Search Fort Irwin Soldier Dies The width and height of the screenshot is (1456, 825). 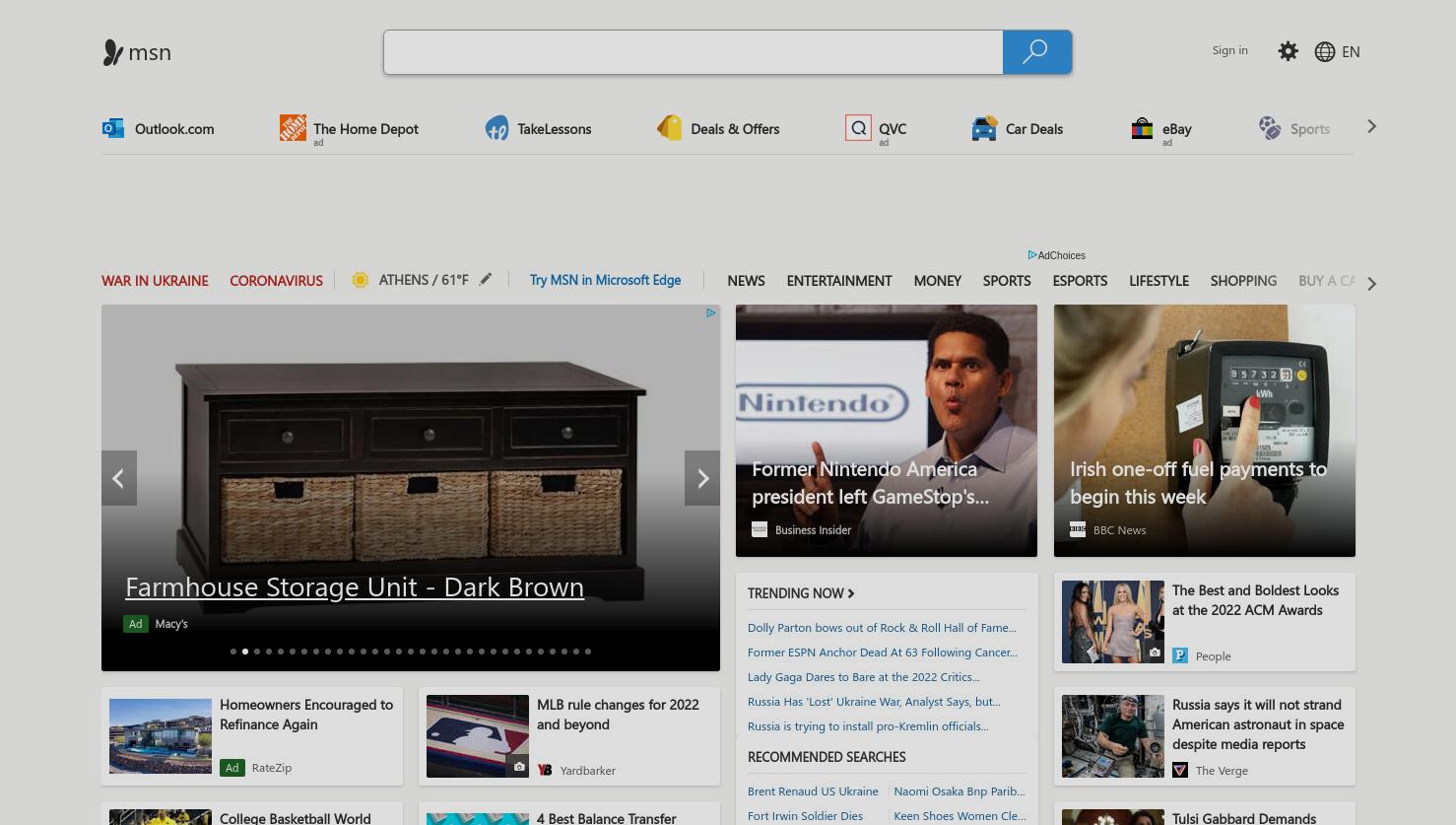tap(805, 816)
